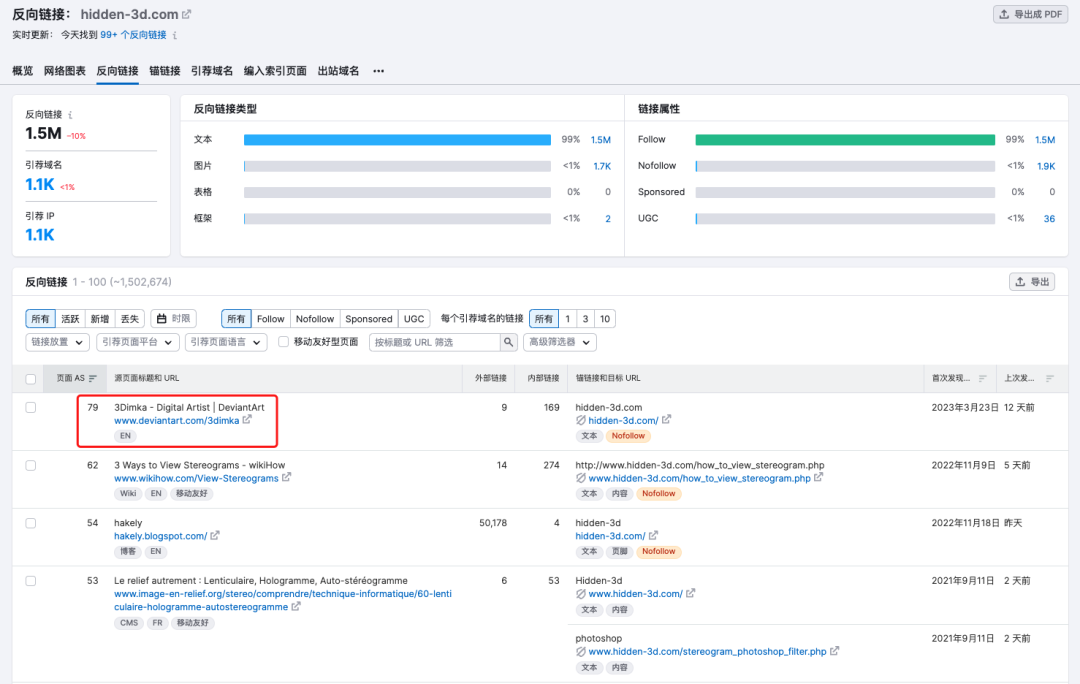This screenshot has width=1080, height=684.
Task: Open external icon beside www.hidden-3d.com/ in Hidden-3d row
Action: [x=690, y=592]
